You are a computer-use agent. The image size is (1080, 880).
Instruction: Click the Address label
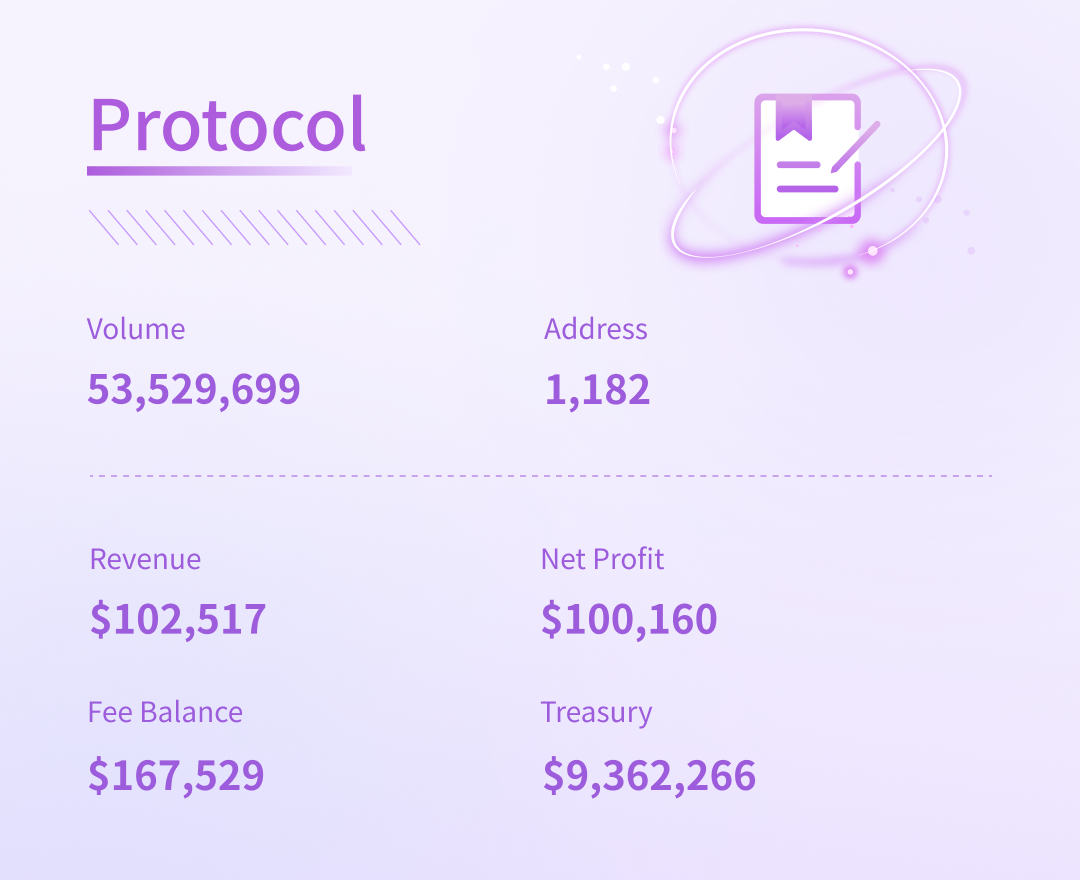pos(596,329)
